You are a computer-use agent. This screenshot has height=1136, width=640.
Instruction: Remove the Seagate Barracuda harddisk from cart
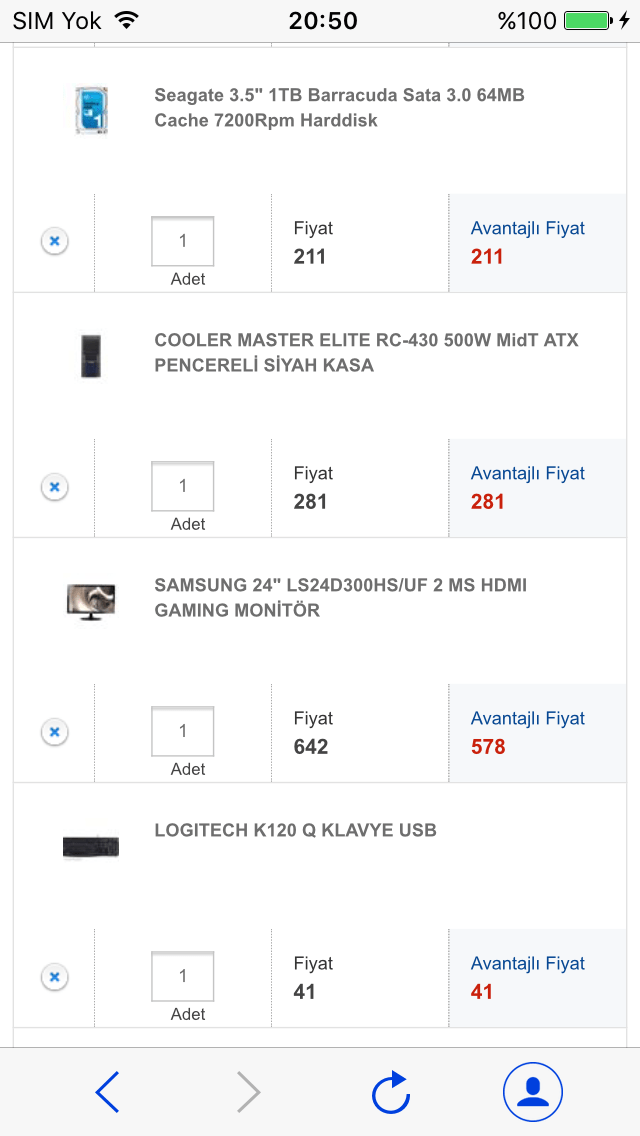tap(54, 241)
